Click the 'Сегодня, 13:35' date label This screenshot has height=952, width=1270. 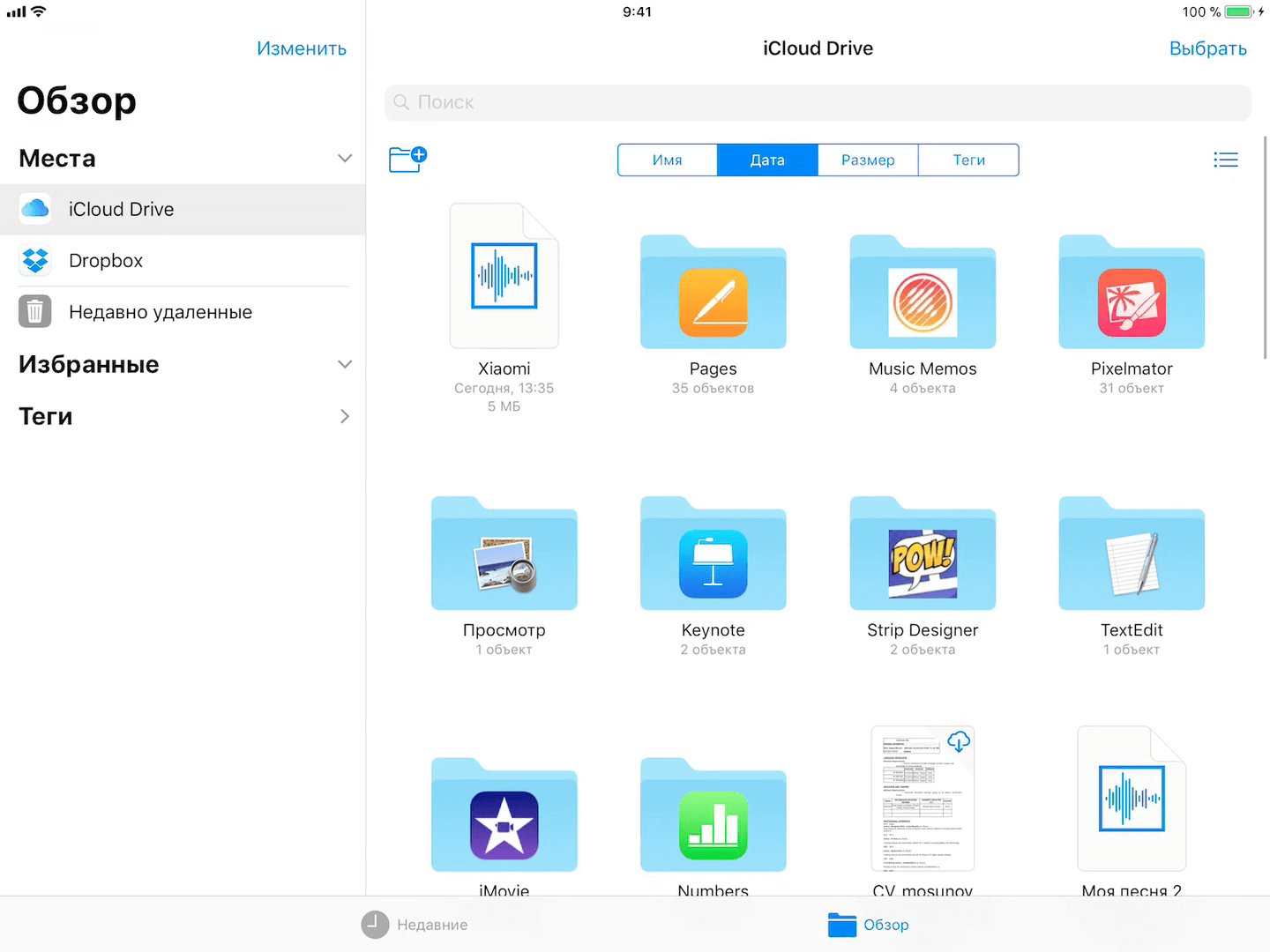tap(504, 388)
